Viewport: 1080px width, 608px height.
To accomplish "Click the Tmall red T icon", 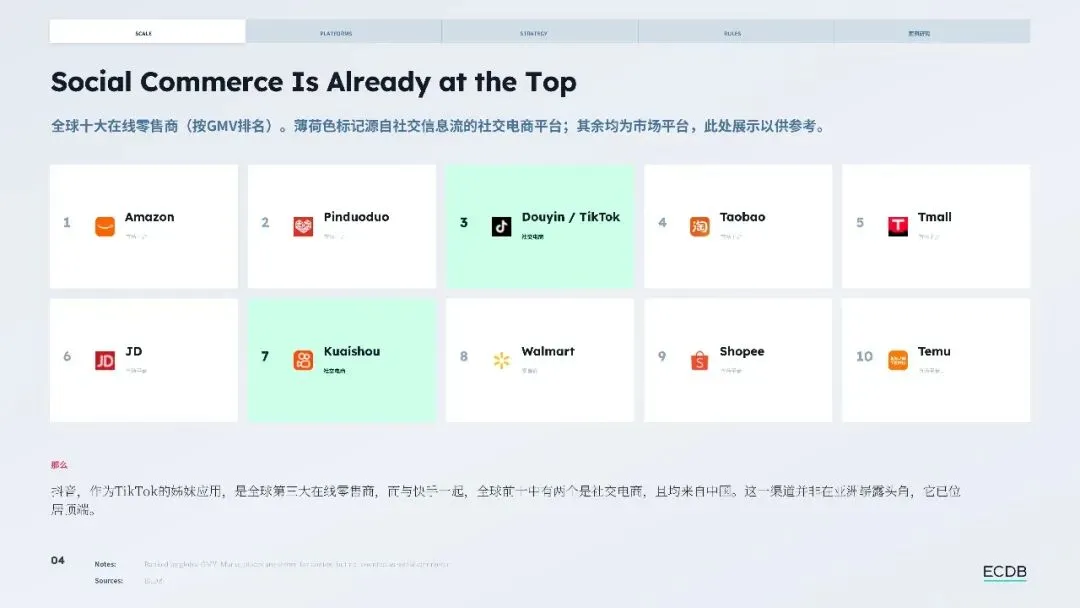I will 897,226.
